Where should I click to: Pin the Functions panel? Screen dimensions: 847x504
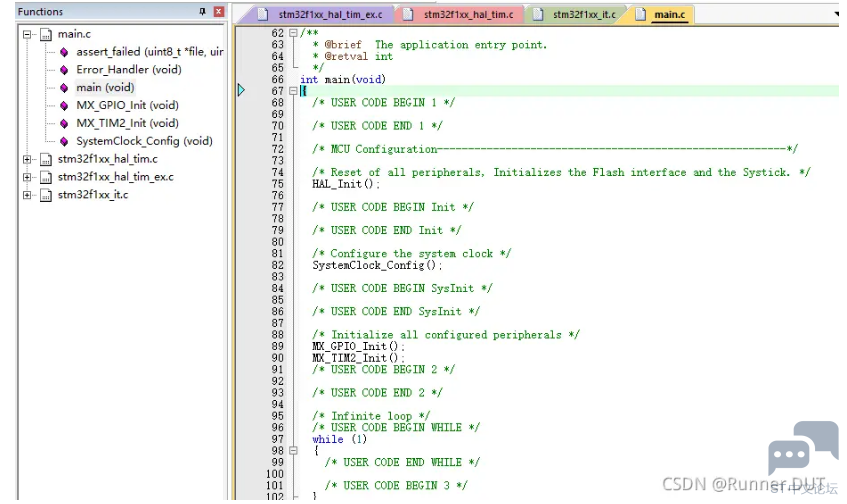203,11
